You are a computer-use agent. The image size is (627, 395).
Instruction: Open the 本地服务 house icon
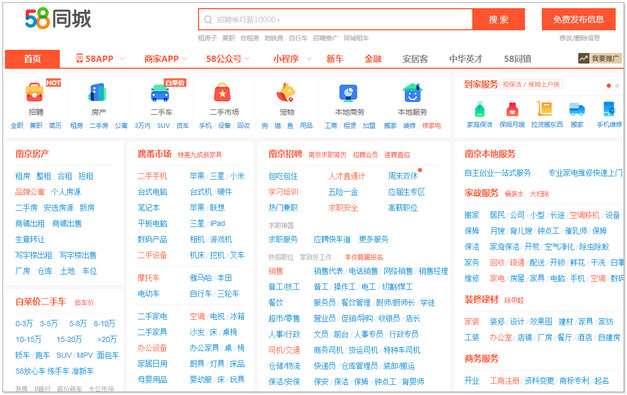pos(412,92)
